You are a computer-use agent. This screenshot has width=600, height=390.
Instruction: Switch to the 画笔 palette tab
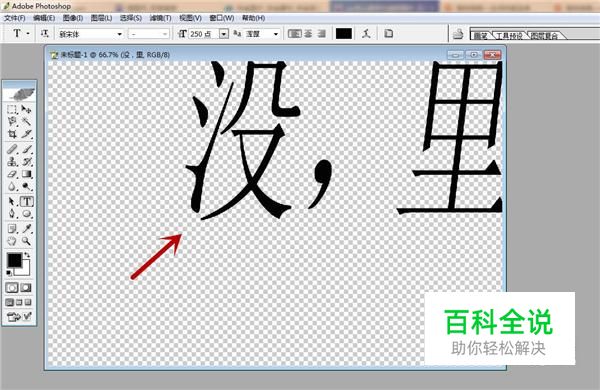(481, 36)
